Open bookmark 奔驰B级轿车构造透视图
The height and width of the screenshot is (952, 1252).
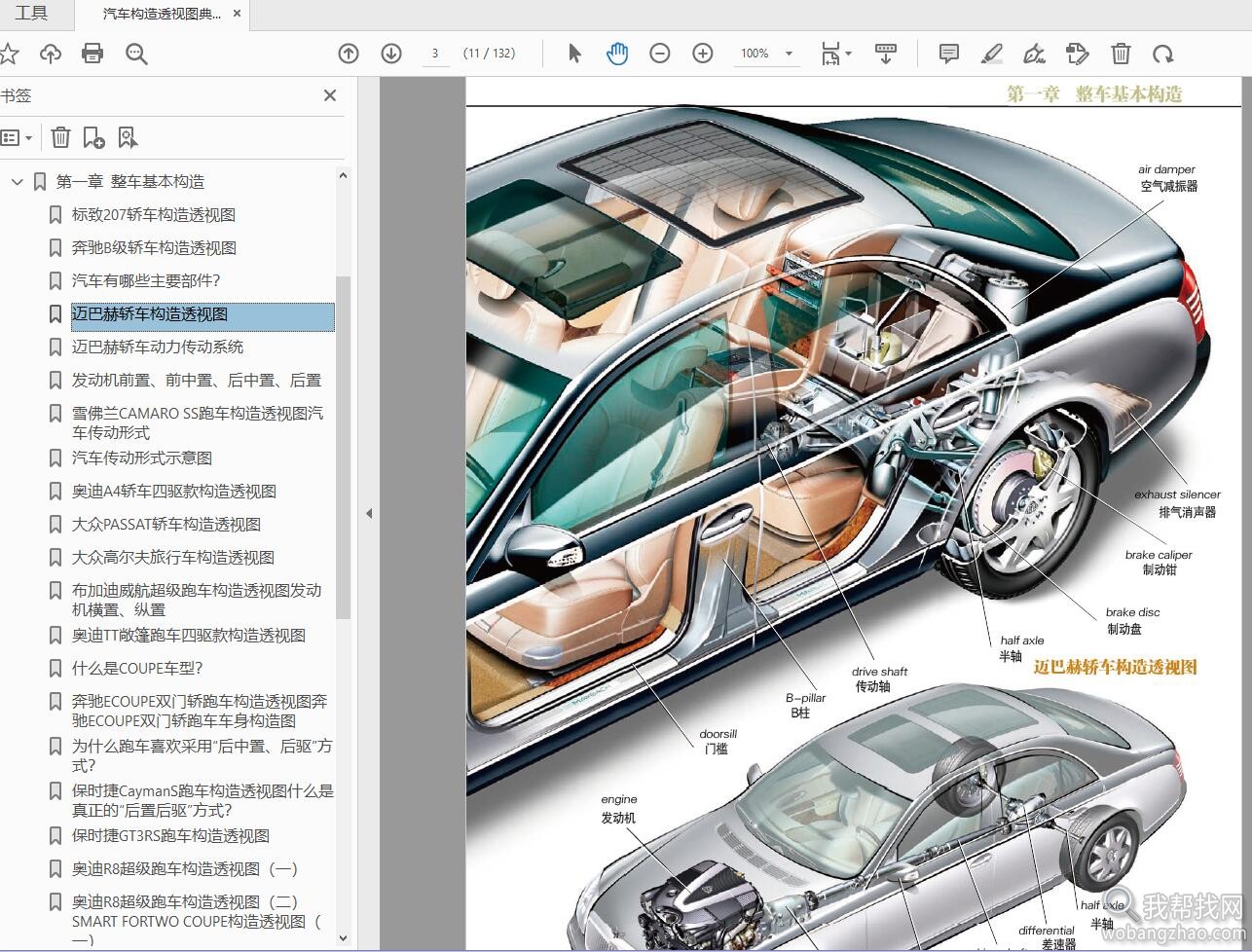click(154, 247)
